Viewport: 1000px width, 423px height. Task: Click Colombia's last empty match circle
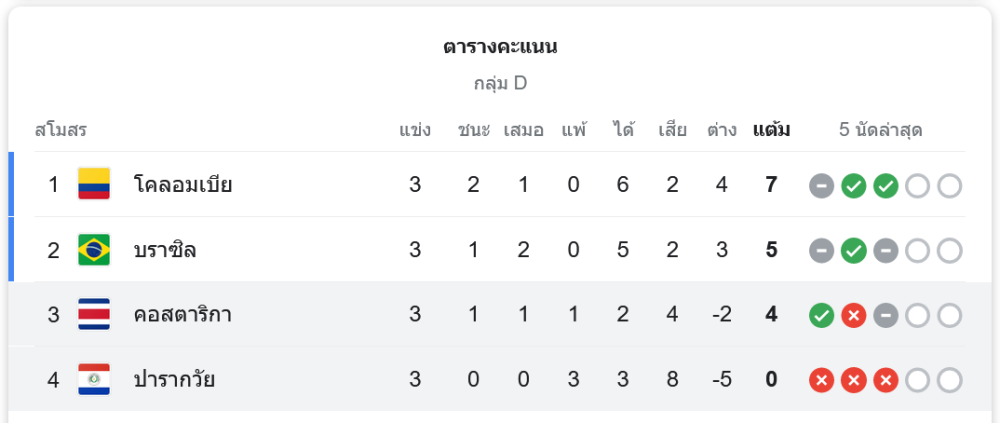(x=949, y=186)
